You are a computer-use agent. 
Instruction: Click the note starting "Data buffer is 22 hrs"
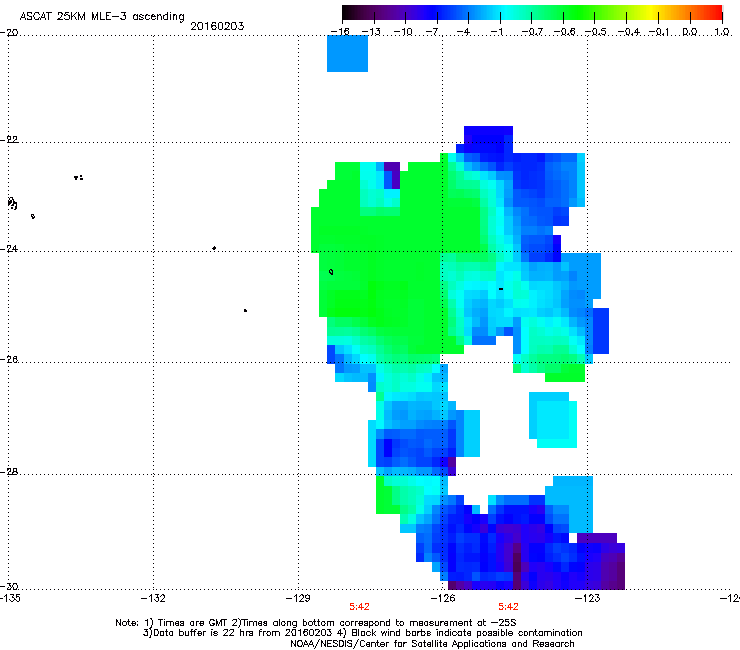(362, 633)
